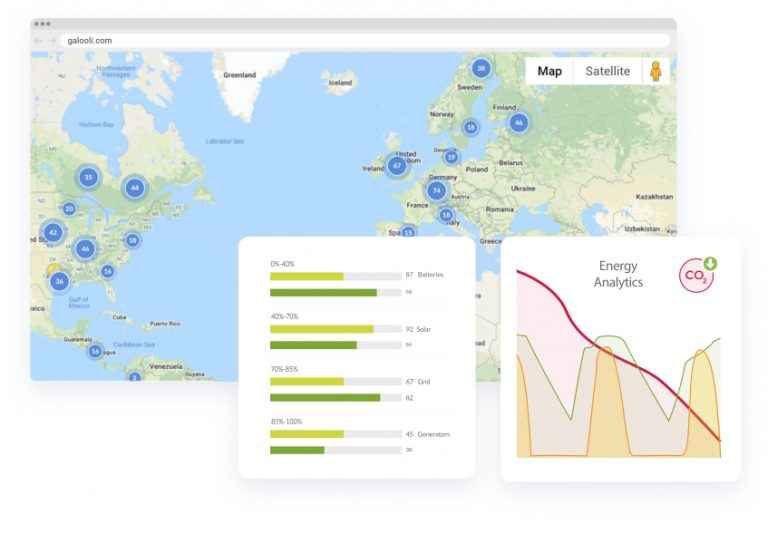Click the "40%-70%" range label
The image size is (768, 534).
(x=285, y=316)
